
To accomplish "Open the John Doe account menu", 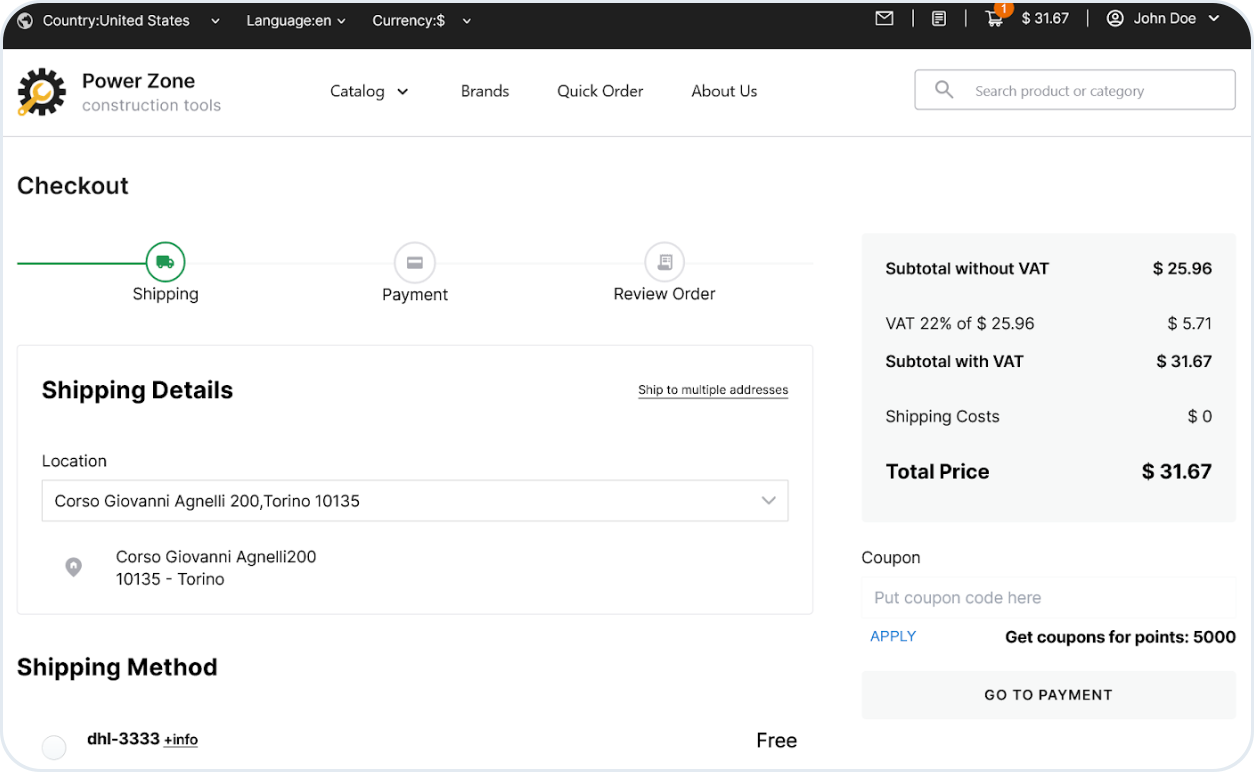I will (1164, 18).
